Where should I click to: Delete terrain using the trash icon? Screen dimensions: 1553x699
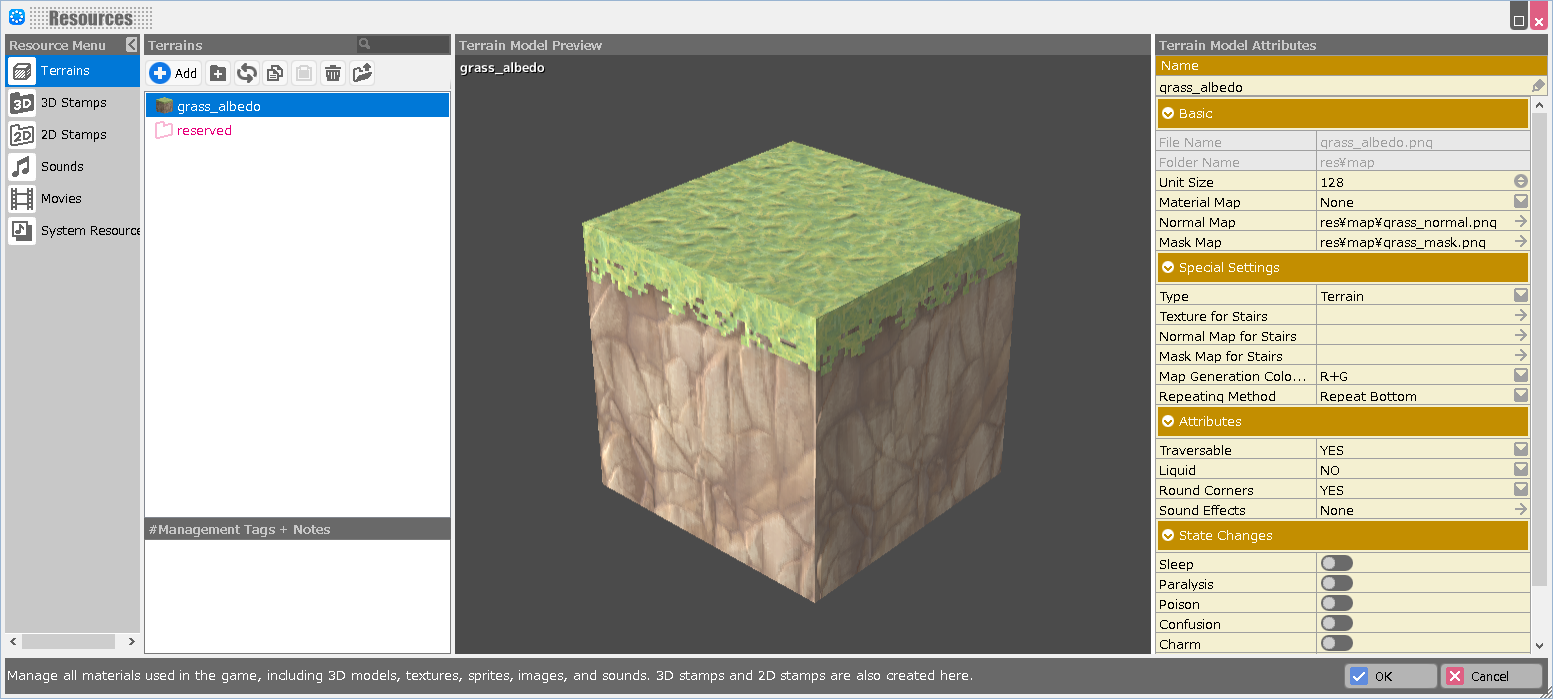pyautogui.click(x=333, y=73)
